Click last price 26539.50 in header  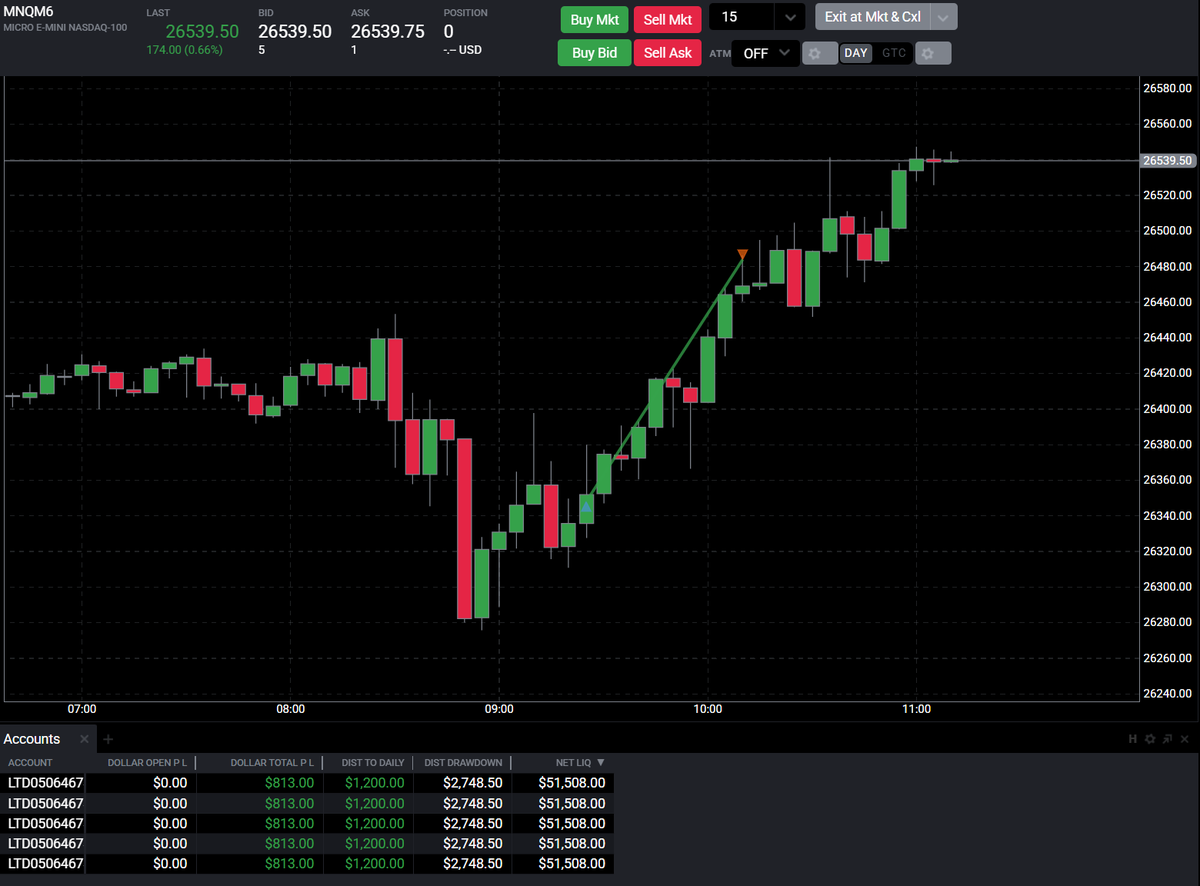(x=202, y=31)
